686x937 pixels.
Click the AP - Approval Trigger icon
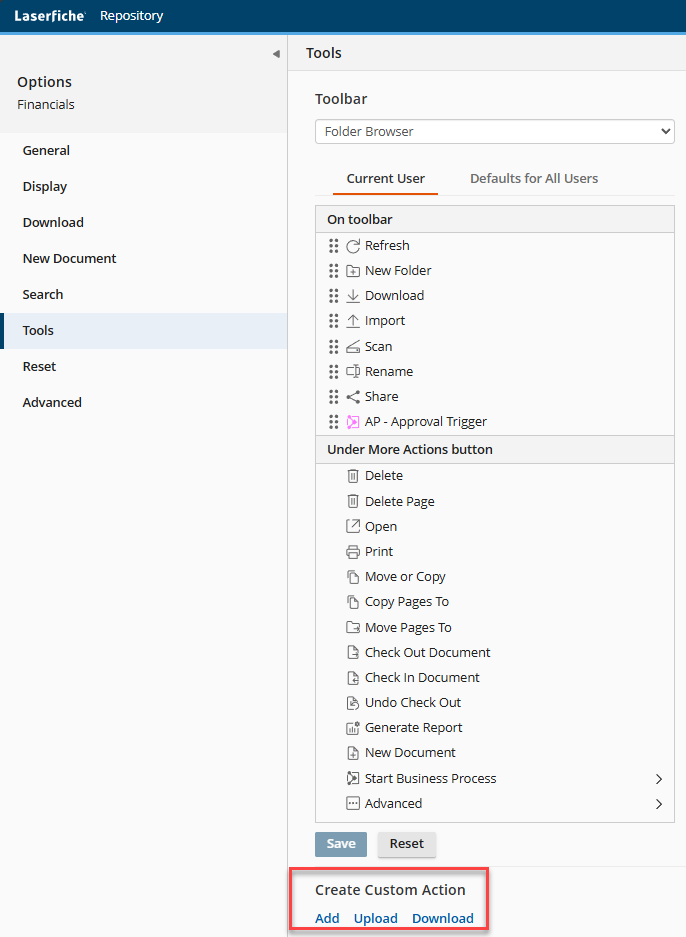(x=353, y=422)
